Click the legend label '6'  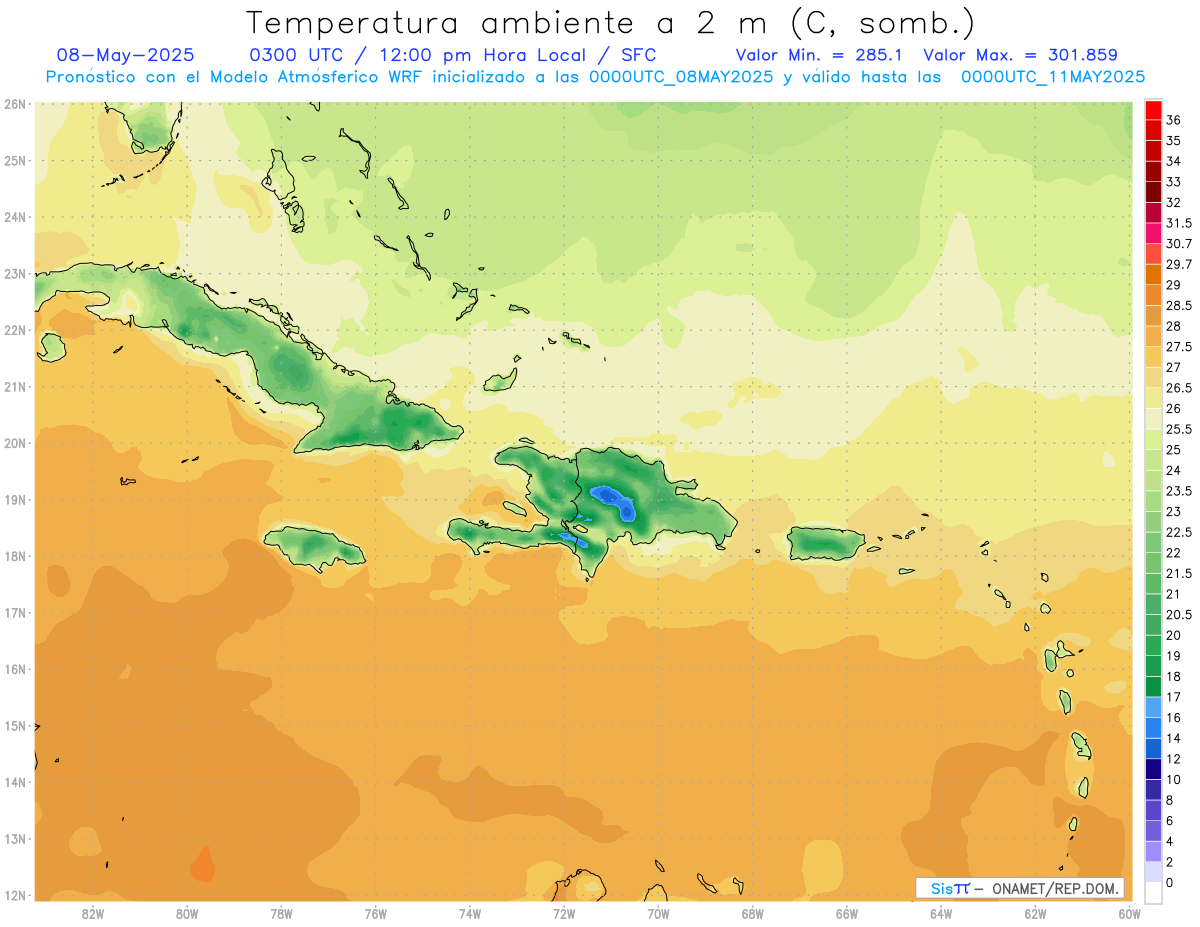[x=1170, y=820]
